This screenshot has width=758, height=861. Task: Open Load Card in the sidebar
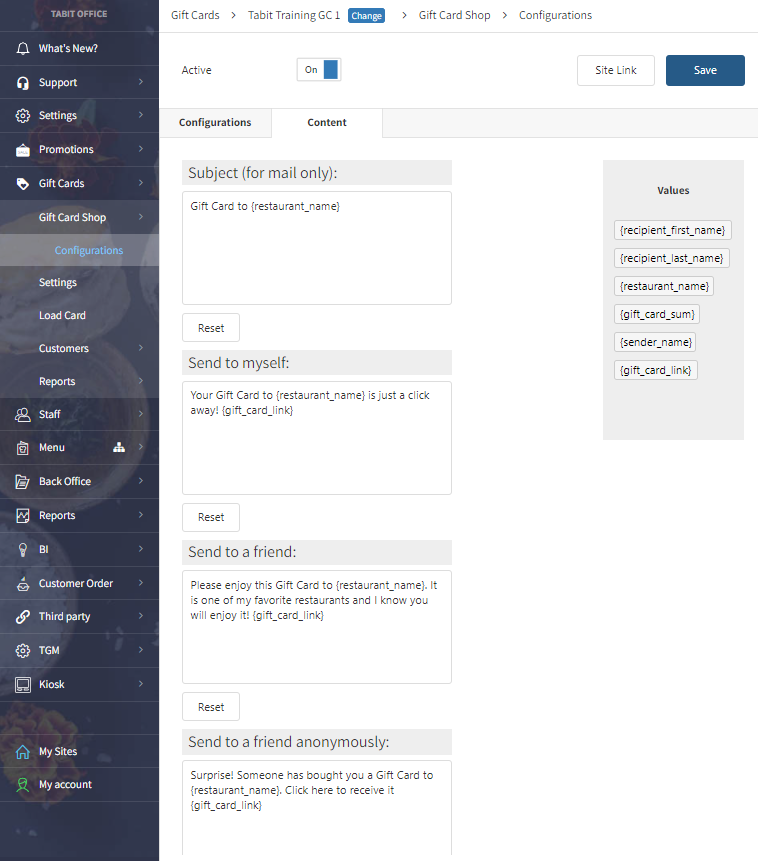coord(62,316)
